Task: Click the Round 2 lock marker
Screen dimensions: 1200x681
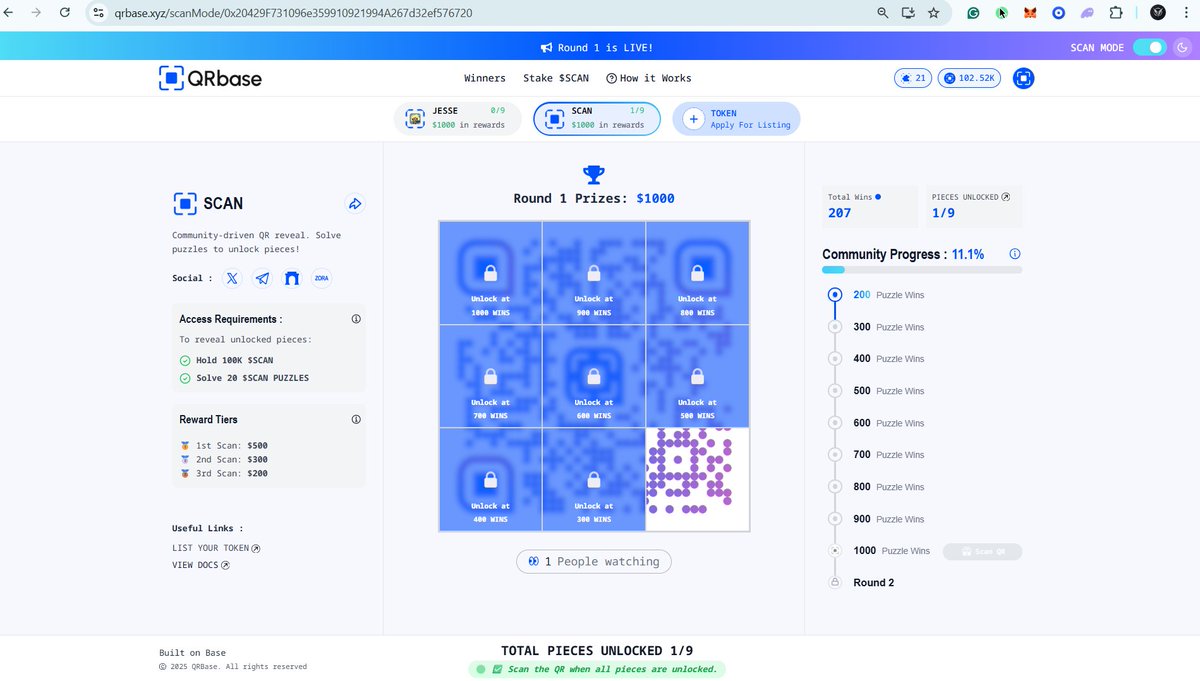Action: (835, 582)
